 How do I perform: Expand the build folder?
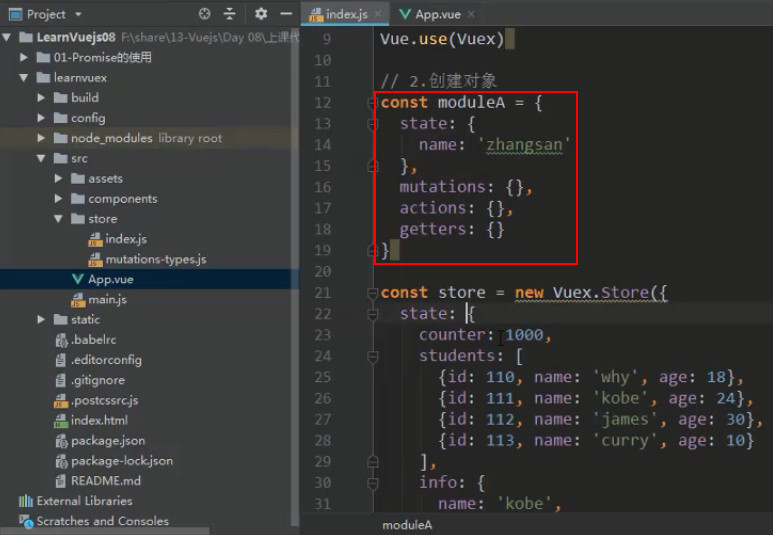[41, 98]
